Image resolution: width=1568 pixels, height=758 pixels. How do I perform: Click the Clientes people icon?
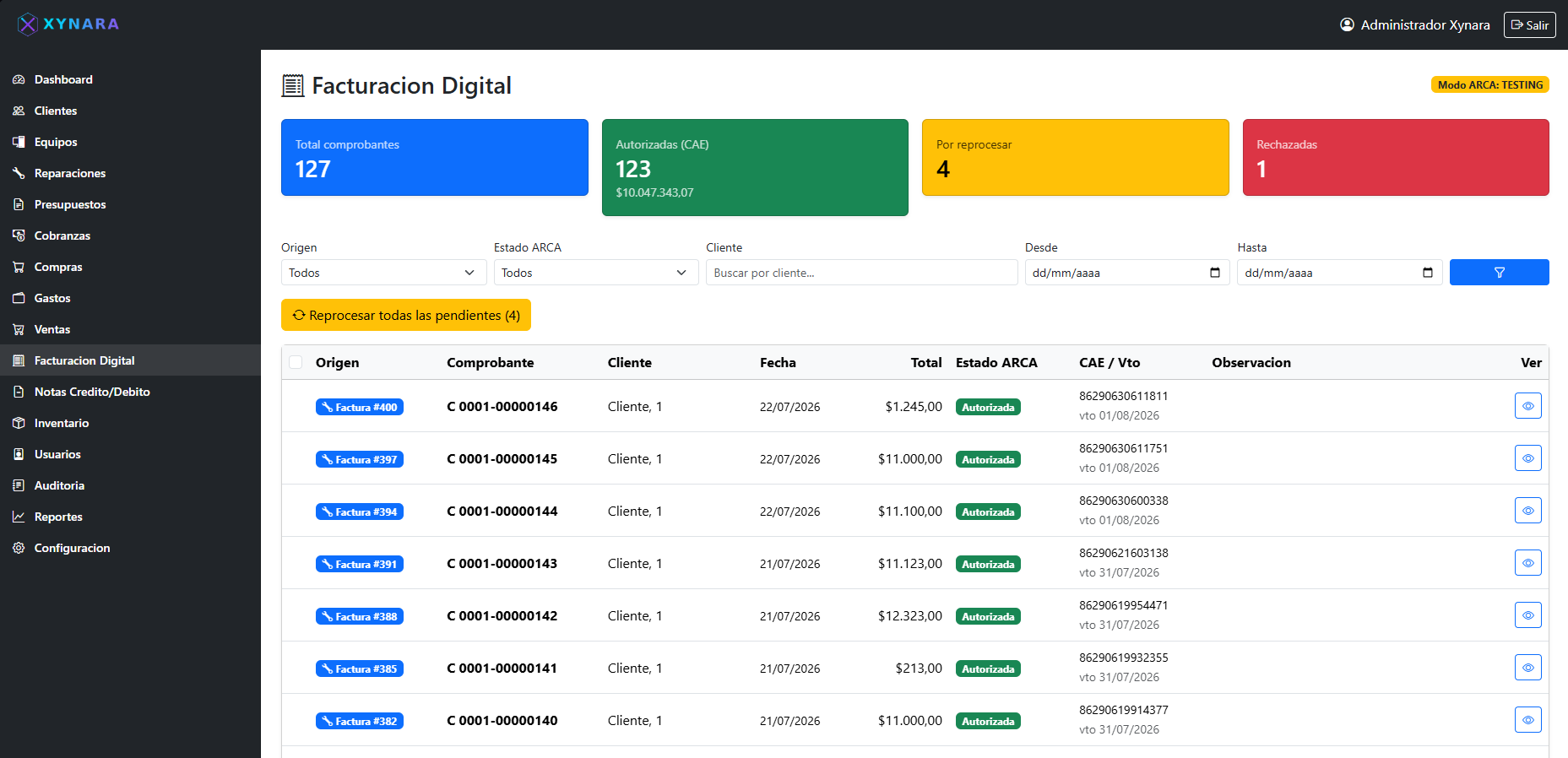[x=19, y=111]
